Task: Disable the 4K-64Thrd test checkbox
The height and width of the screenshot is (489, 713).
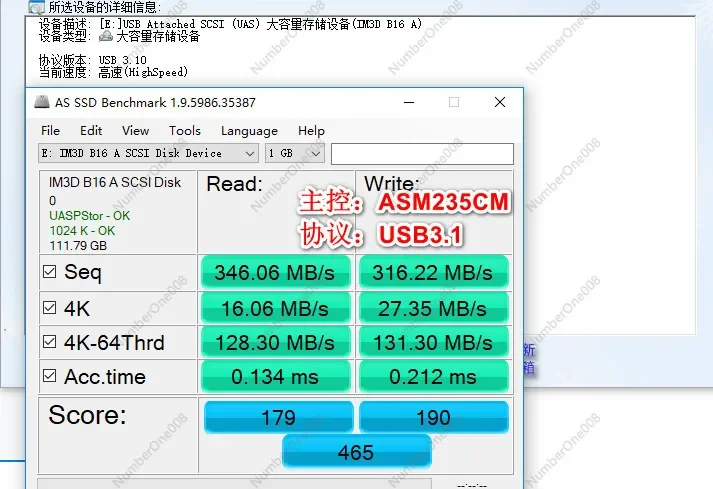Action: (x=50, y=342)
